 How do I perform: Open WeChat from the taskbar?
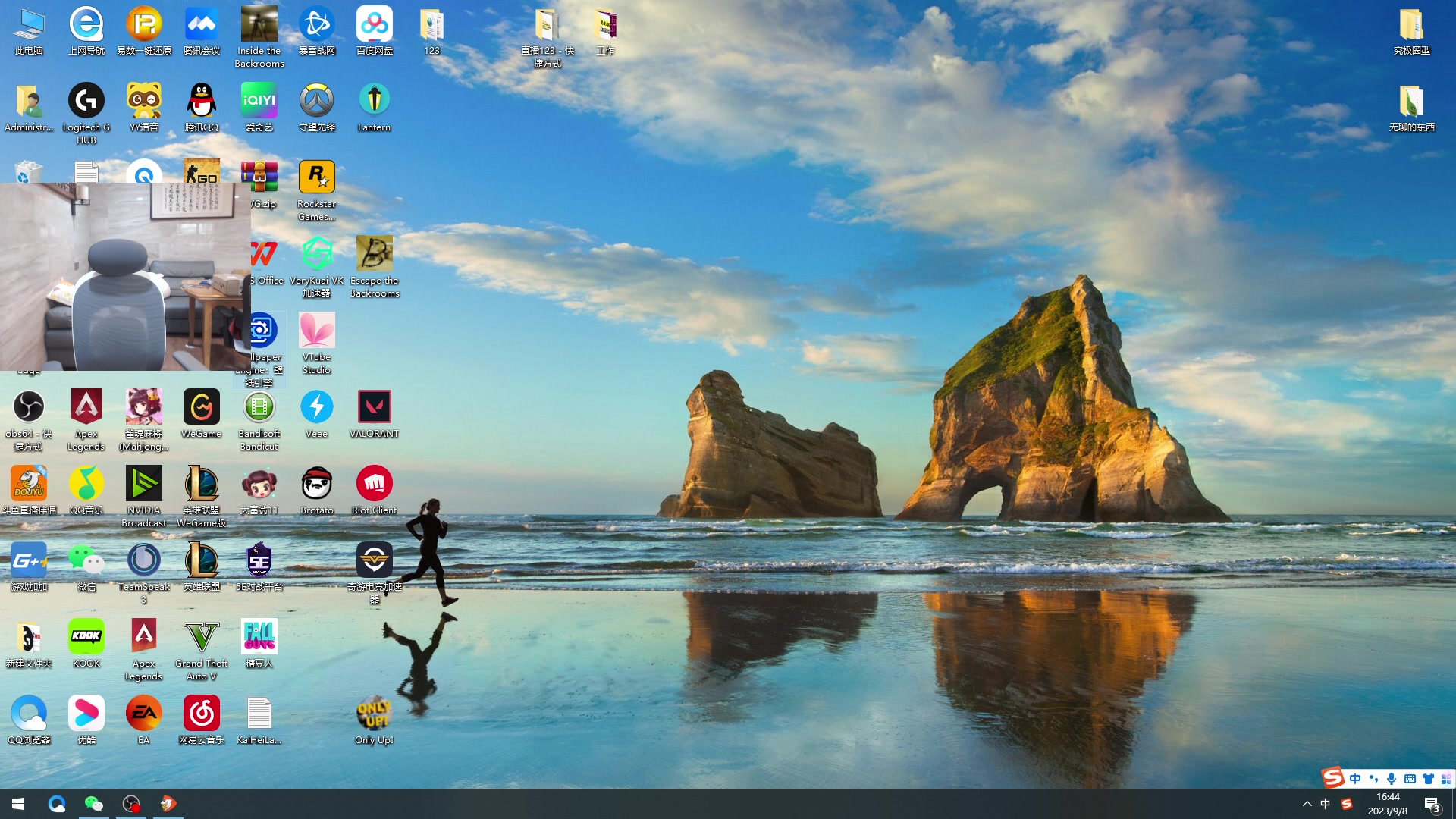tap(93, 804)
